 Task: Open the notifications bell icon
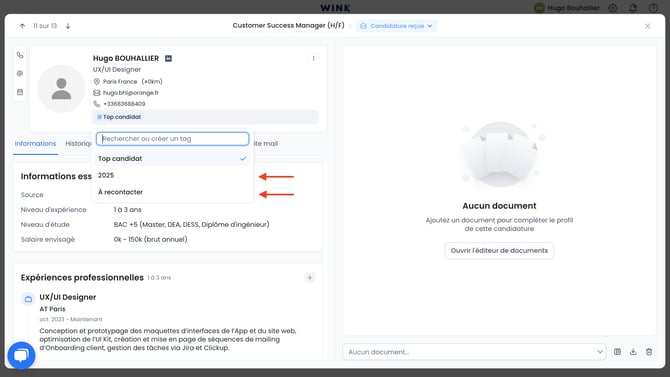tap(633, 8)
